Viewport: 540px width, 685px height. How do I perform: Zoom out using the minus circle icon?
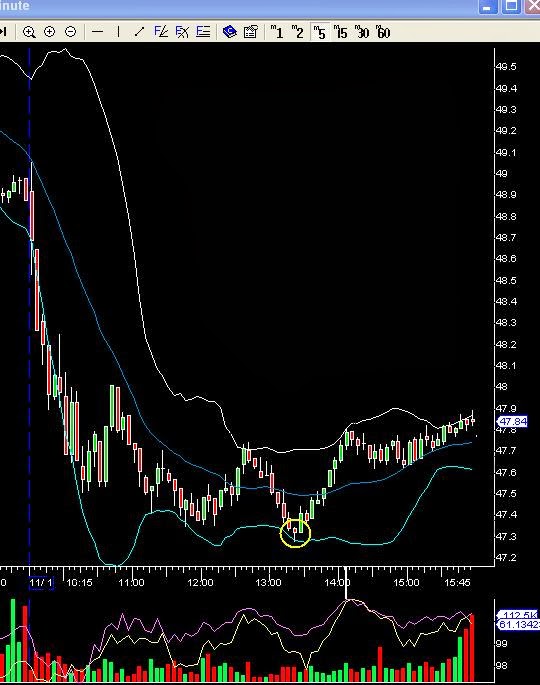(70, 32)
